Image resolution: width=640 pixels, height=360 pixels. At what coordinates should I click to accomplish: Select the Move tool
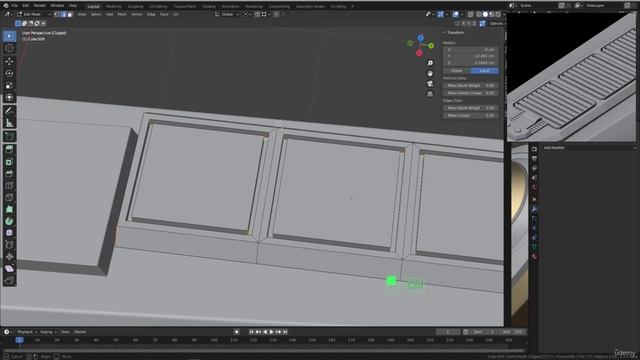coord(9,61)
